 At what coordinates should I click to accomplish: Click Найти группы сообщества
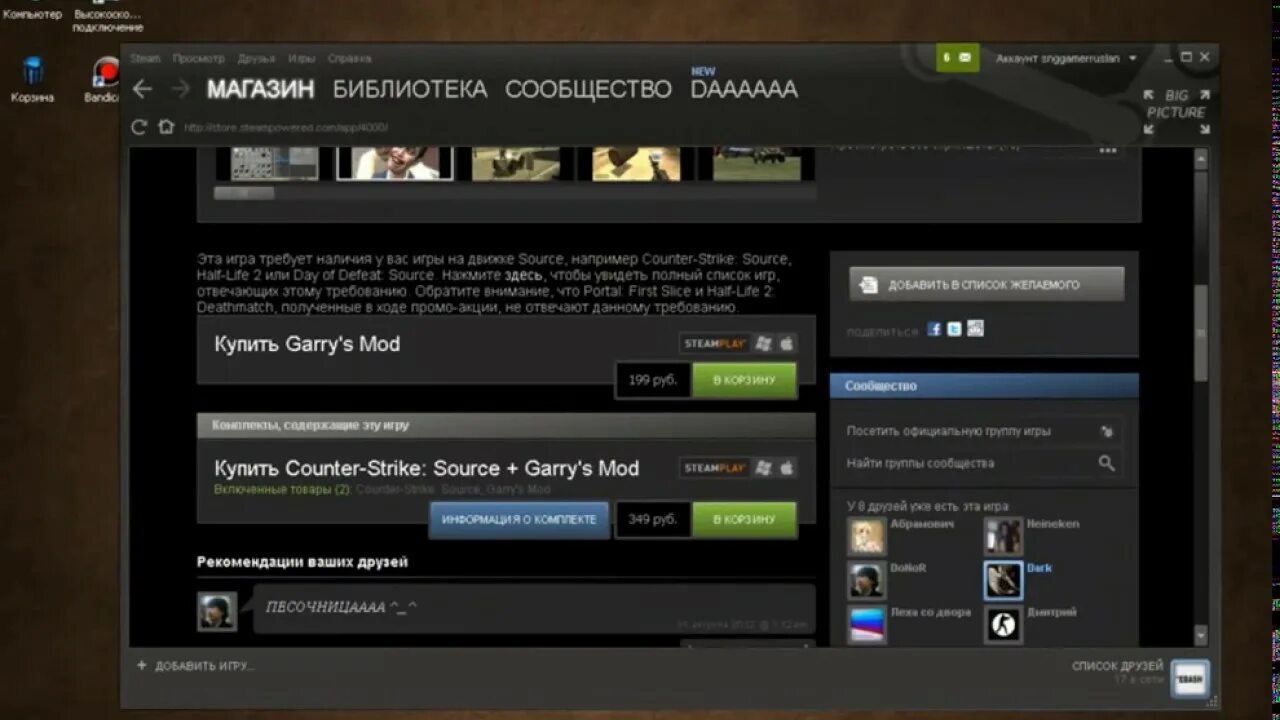920,463
